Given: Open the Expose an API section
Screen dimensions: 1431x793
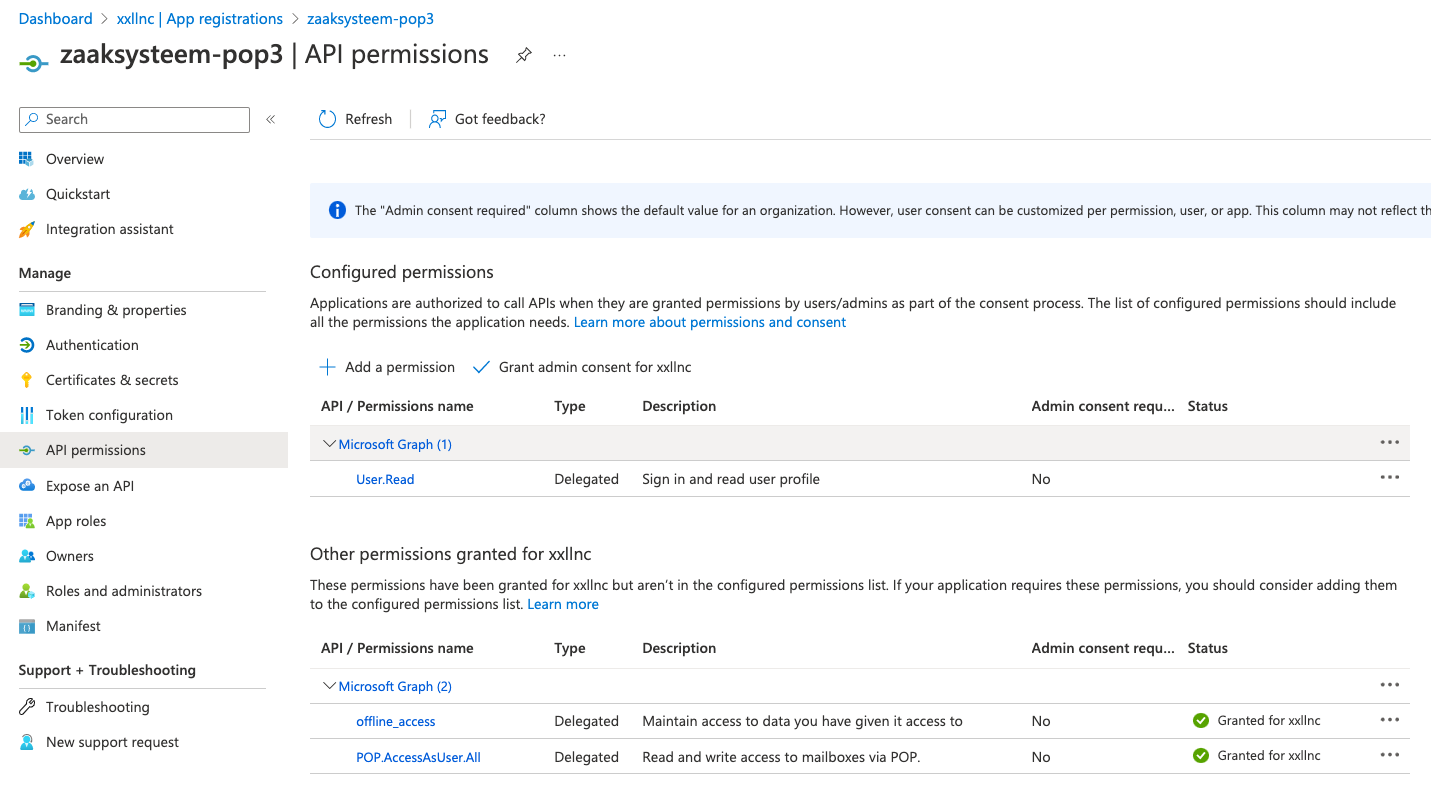Looking at the screenshot, I should 90,486.
